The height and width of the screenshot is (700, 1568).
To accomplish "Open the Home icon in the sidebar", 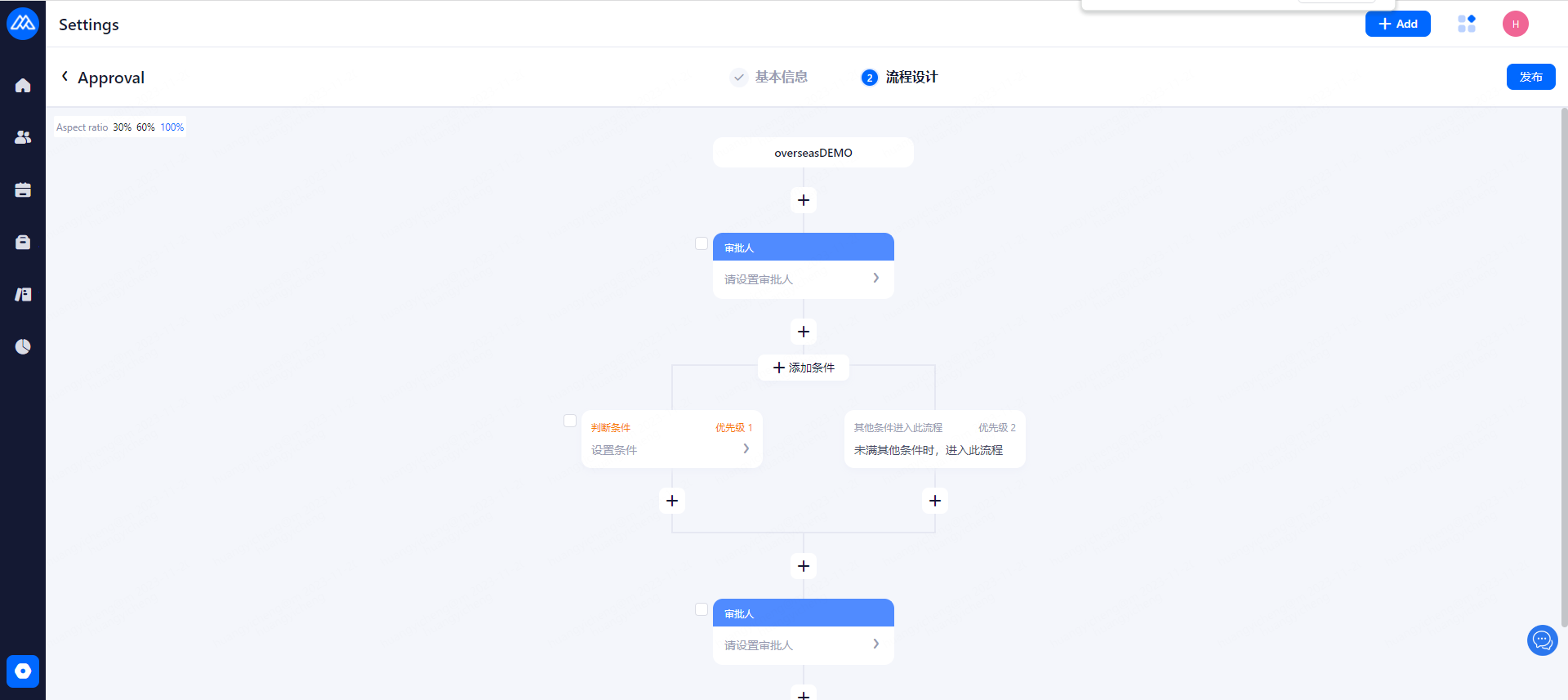I will [x=23, y=86].
